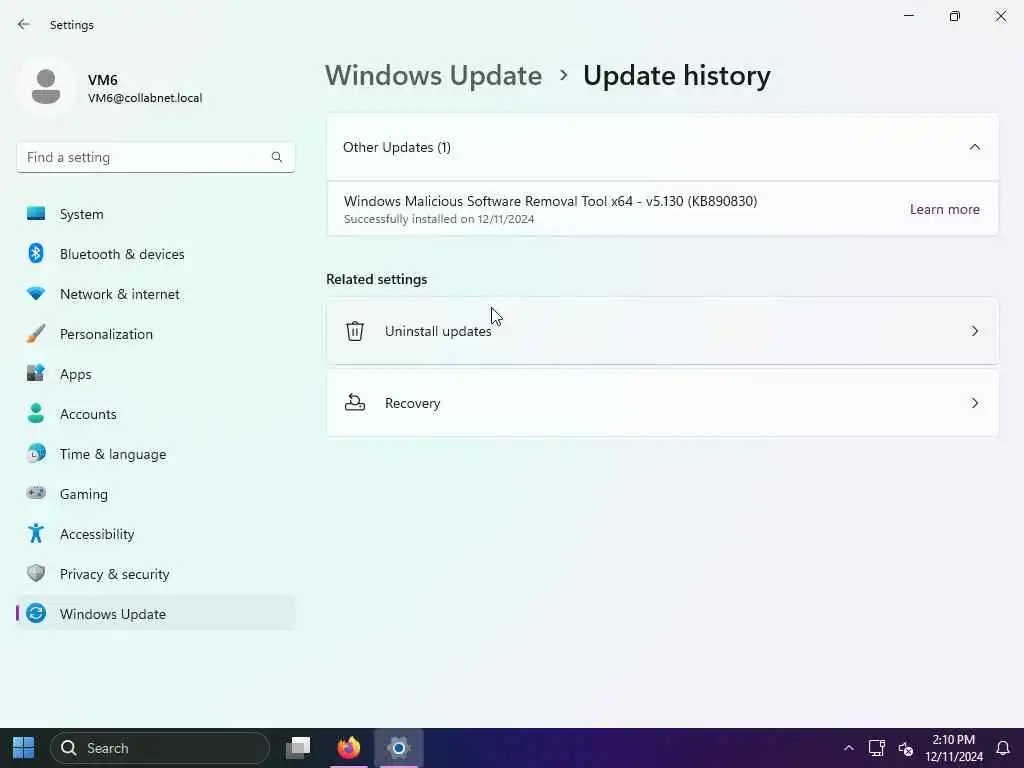Viewport: 1024px width, 768px height.
Task: Click Learn more for KB890830
Action: coord(944,209)
